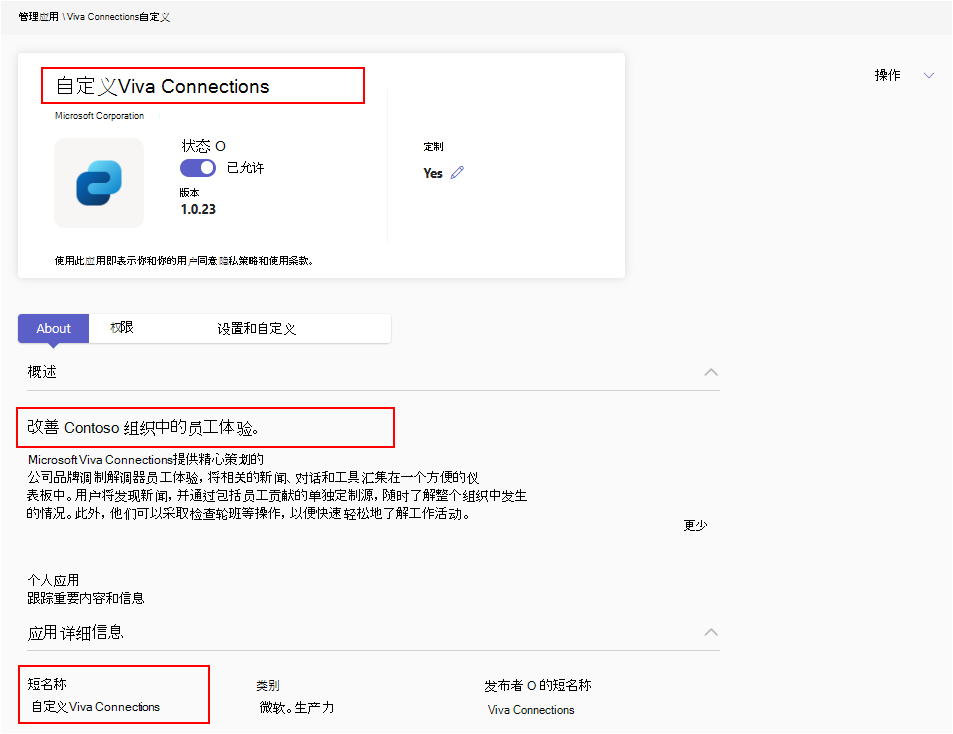The width and height of the screenshot is (953, 734).
Task: Switch to the 权限 tab
Action: click(120, 328)
